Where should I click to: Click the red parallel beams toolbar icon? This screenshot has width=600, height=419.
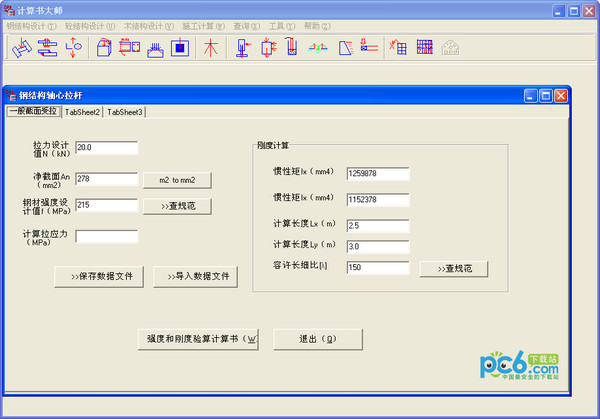[369, 45]
